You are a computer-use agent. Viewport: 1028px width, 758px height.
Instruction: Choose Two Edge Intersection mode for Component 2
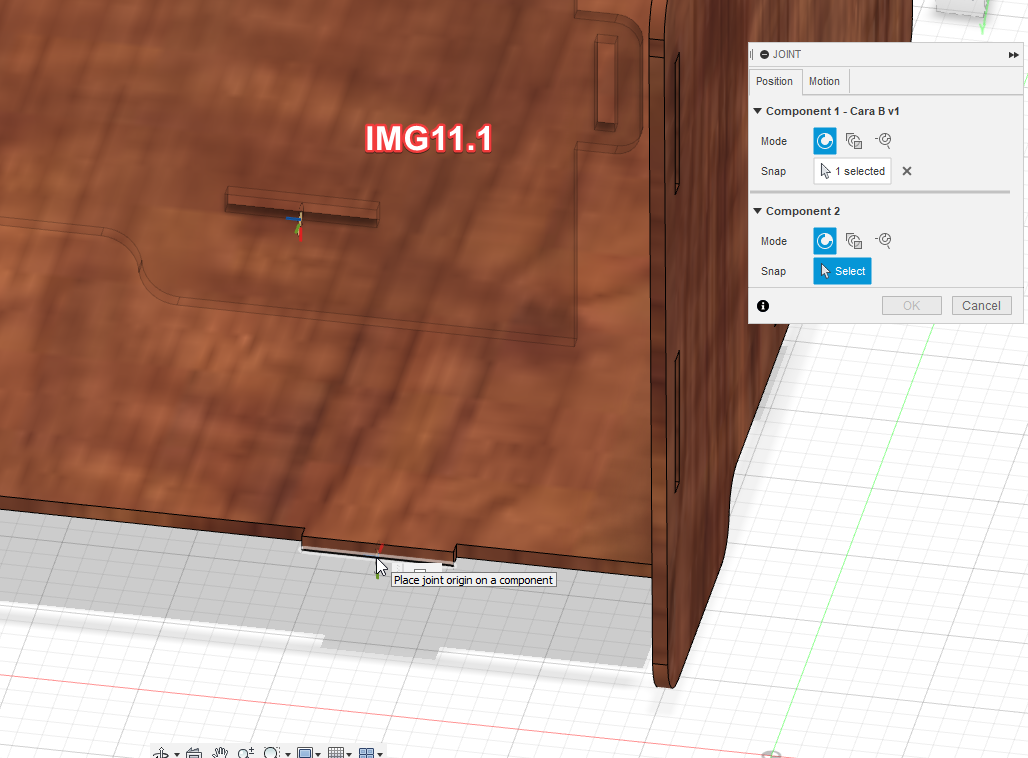click(x=883, y=240)
